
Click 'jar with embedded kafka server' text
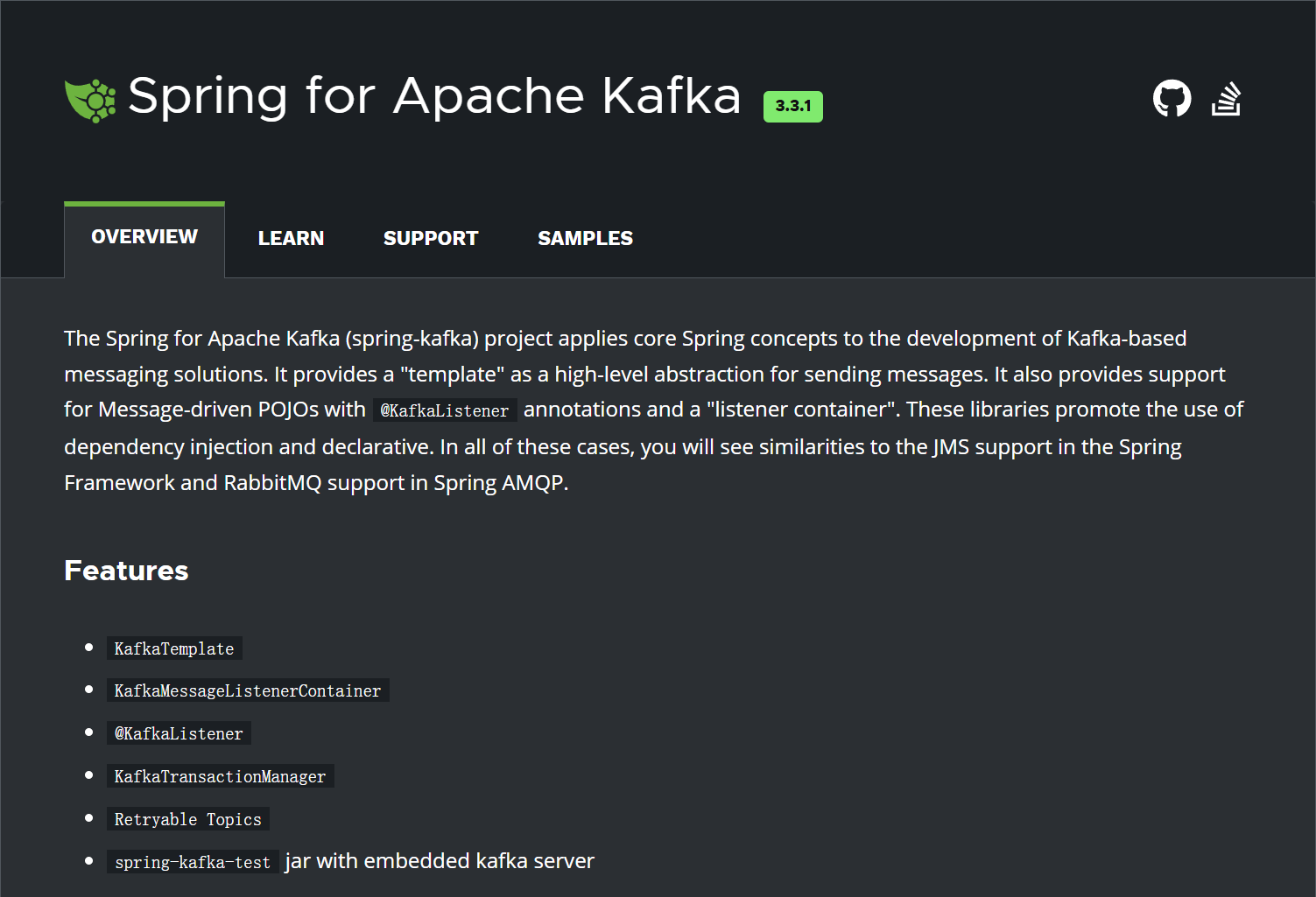click(440, 861)
